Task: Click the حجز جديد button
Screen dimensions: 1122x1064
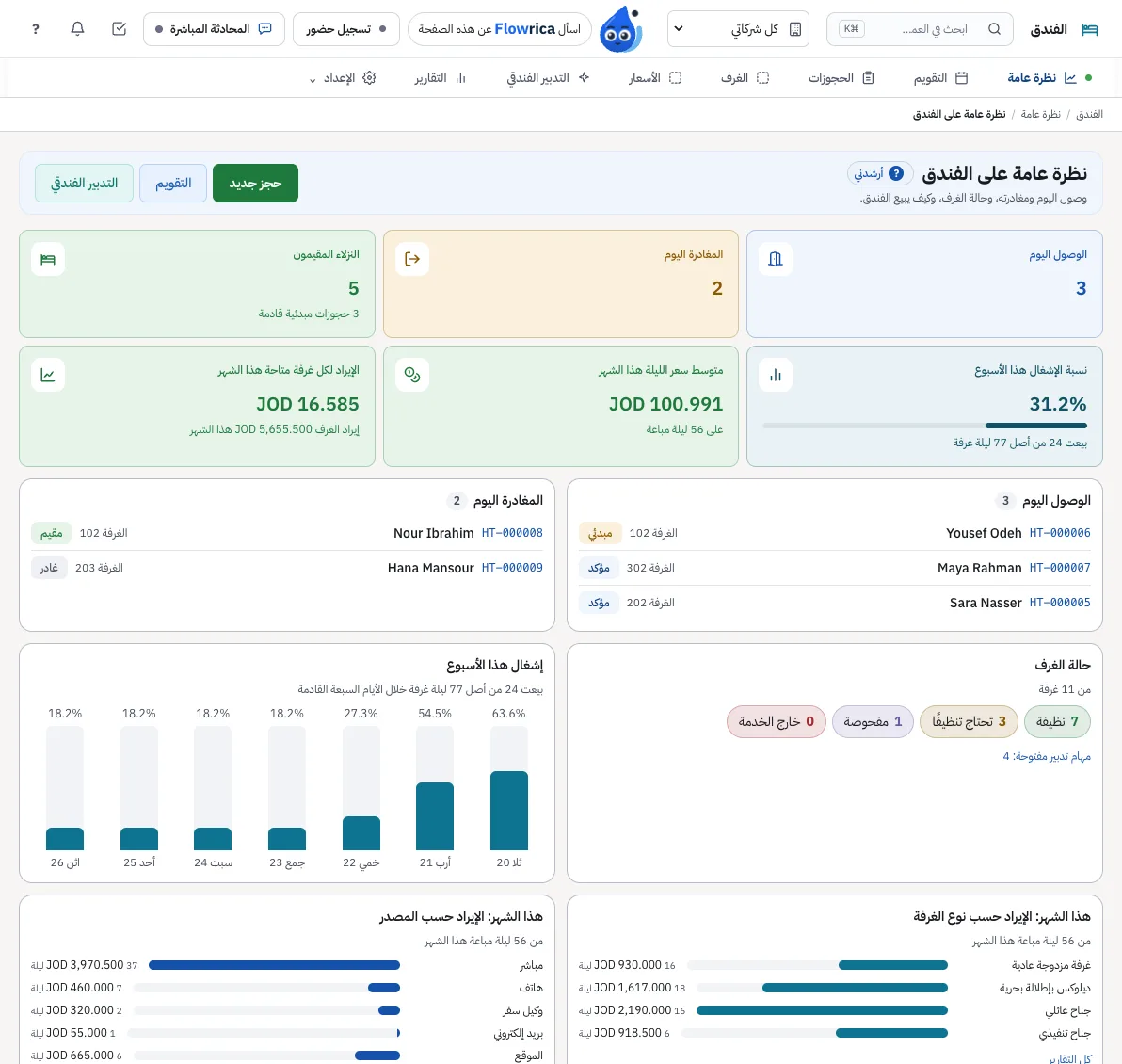Action: click(255, 184)
